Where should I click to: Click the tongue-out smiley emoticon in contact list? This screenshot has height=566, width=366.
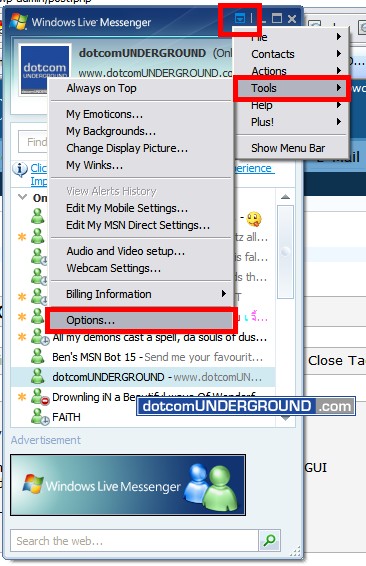pos(254,219)
